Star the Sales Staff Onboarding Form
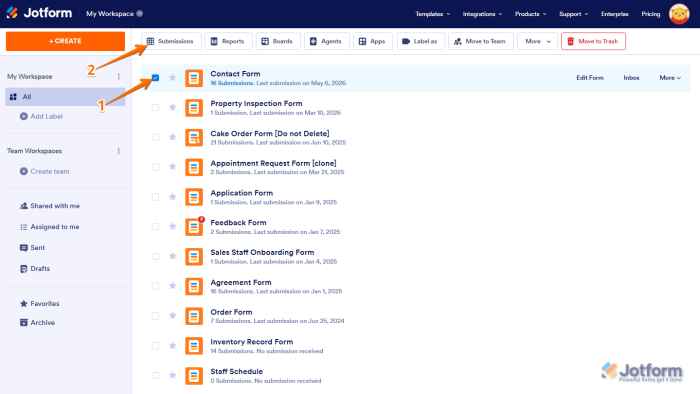 (173, 256)
